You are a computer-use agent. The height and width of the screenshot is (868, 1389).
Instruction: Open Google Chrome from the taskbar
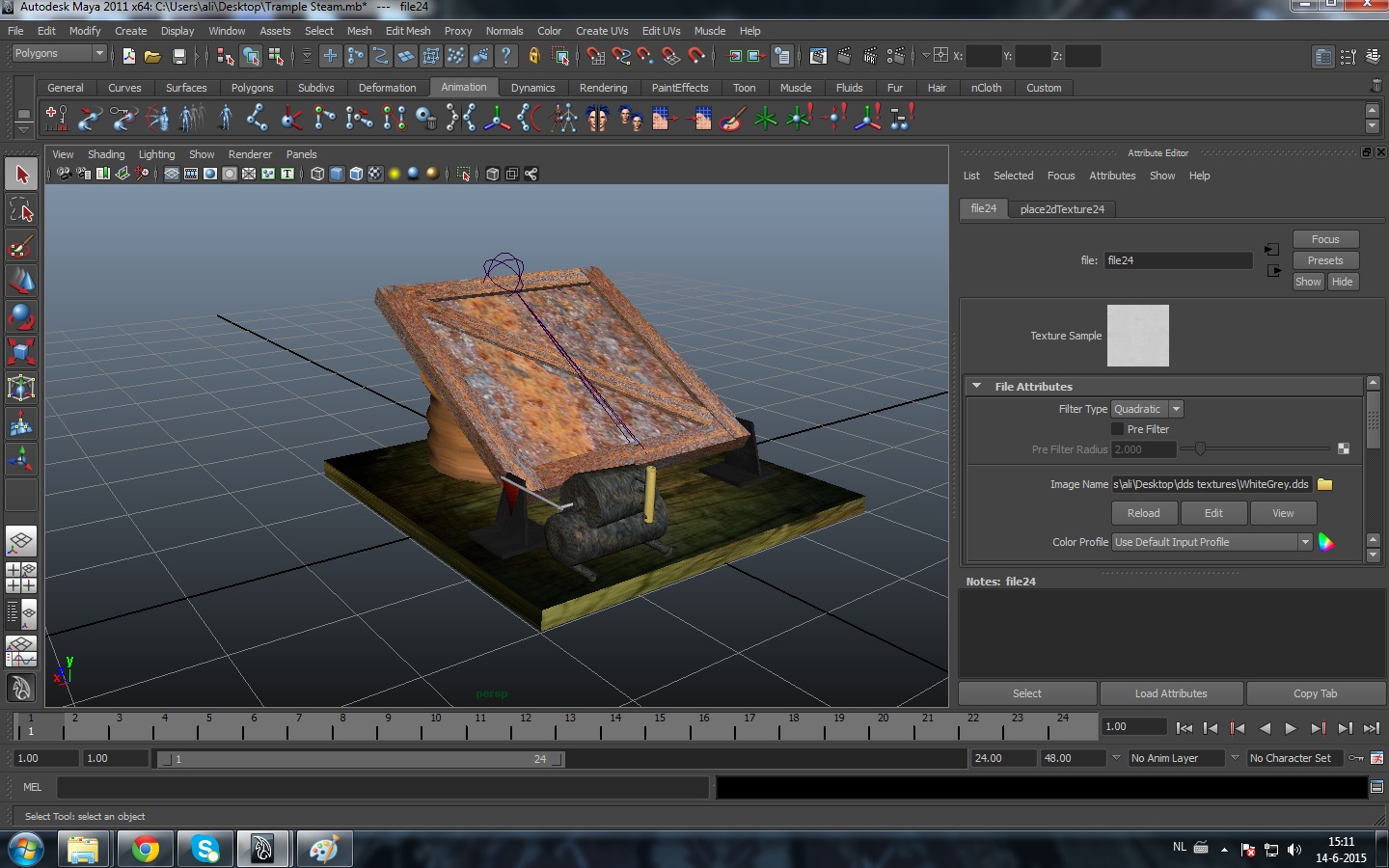pos(146,849)
